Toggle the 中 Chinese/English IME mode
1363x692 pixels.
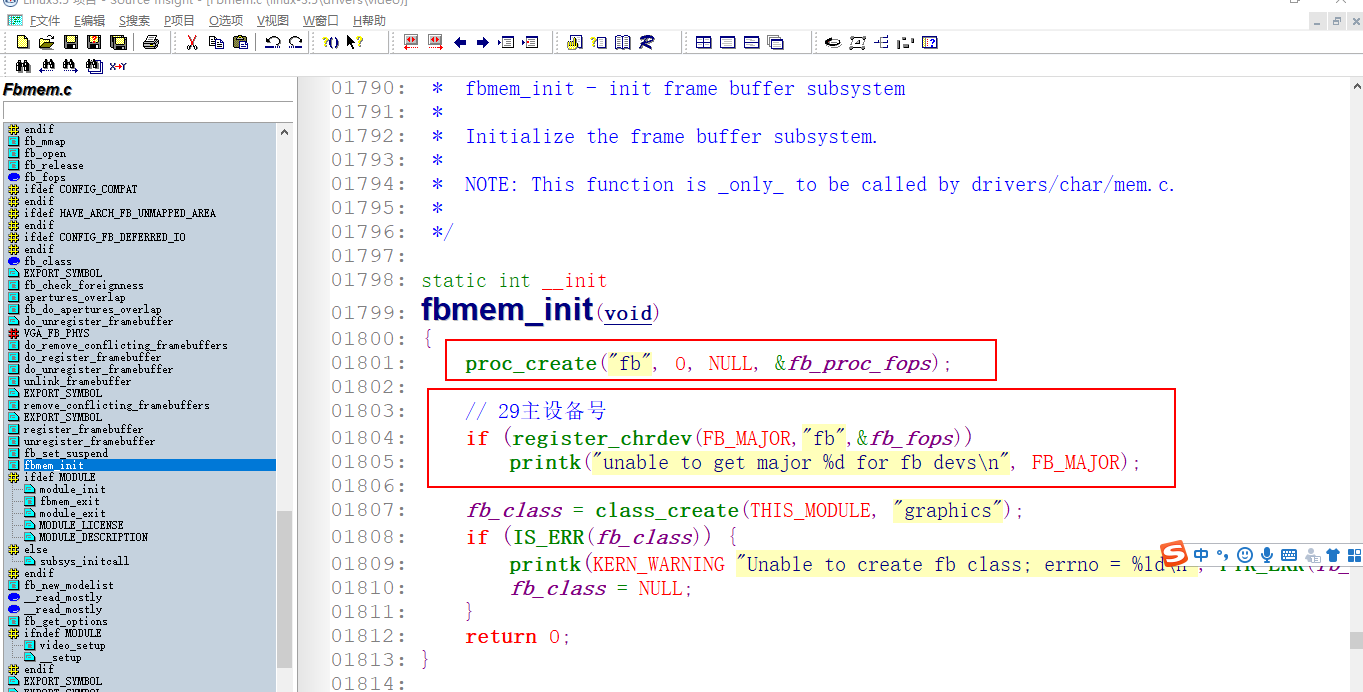[1201, 555]
